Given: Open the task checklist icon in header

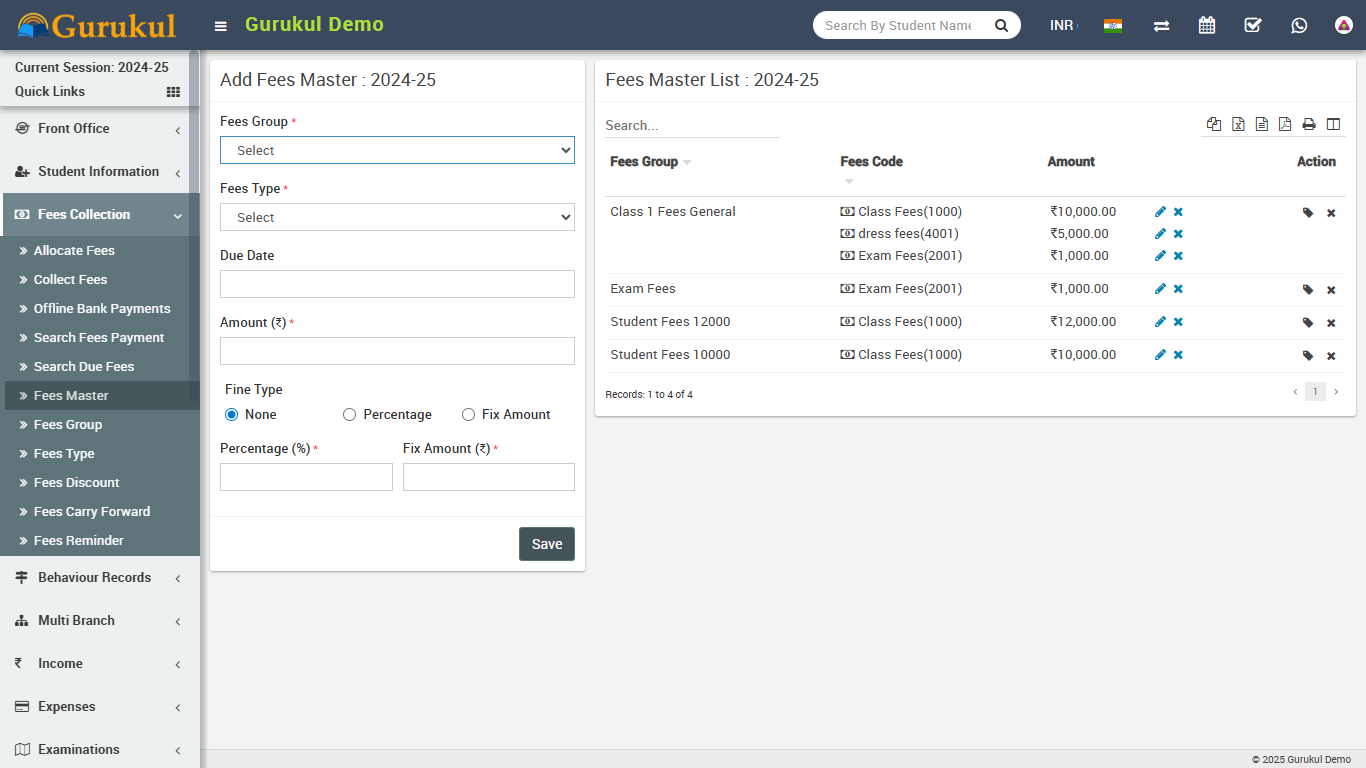Looking at the screenshot, I should tap(1253, 25).
